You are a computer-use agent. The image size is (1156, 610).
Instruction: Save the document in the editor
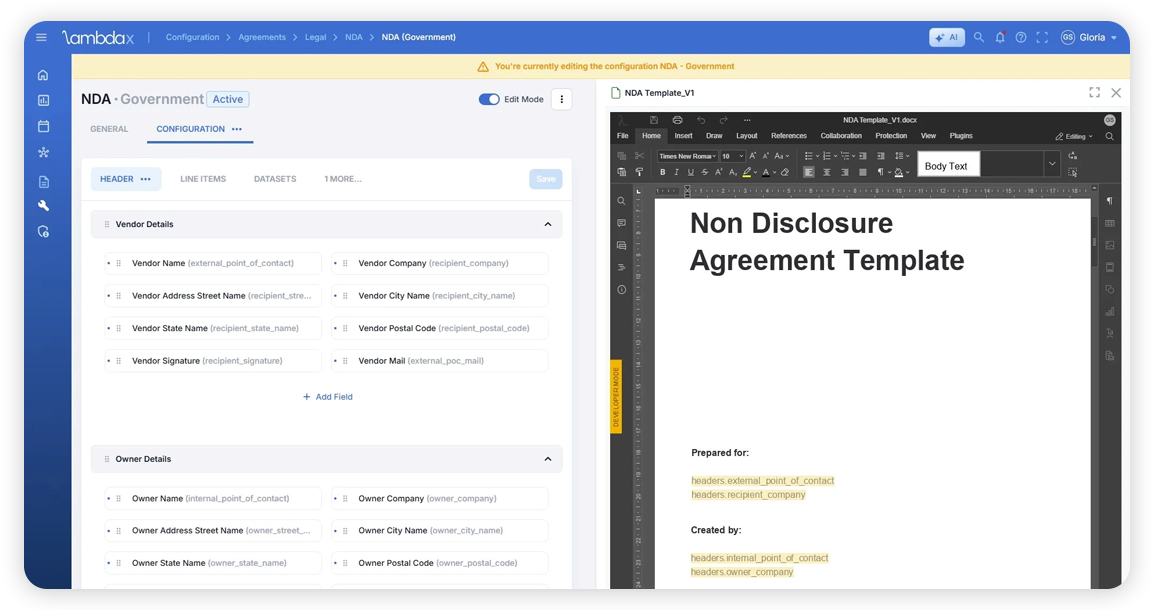coord(654,119)
